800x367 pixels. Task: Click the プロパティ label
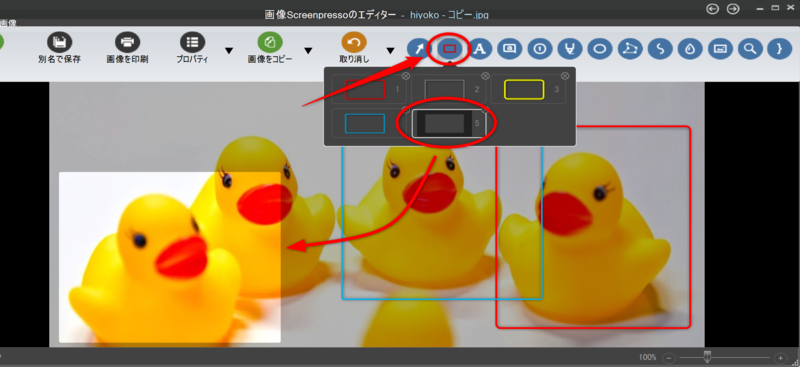192,59
